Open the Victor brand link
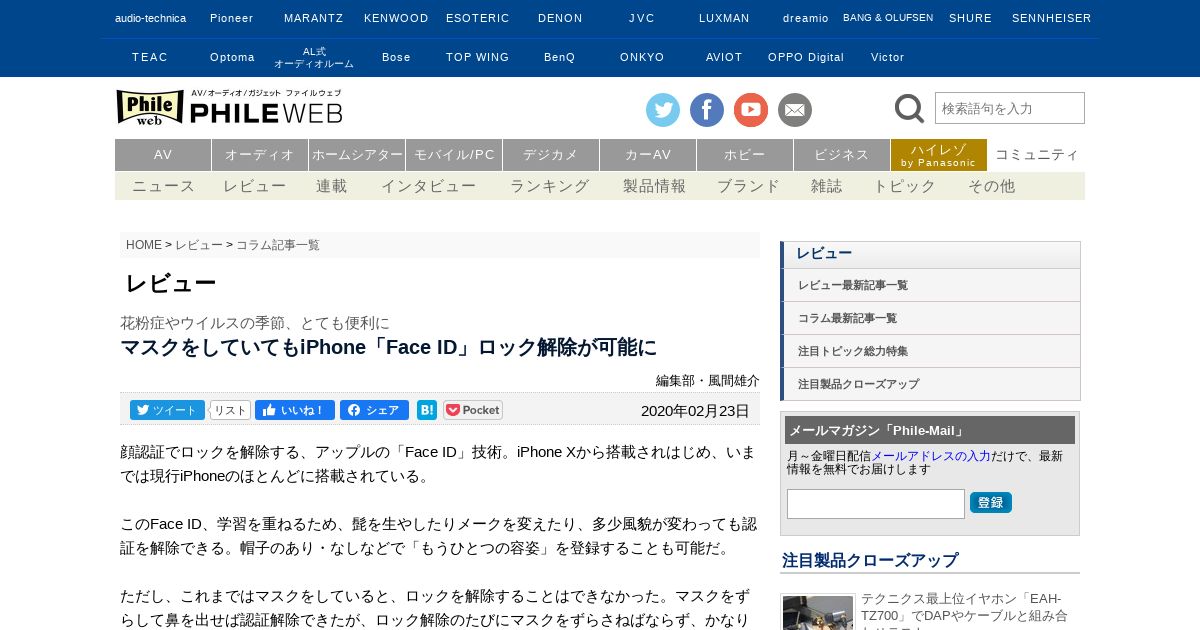This screenshot has height=630, width=1200. coord(888,57)
